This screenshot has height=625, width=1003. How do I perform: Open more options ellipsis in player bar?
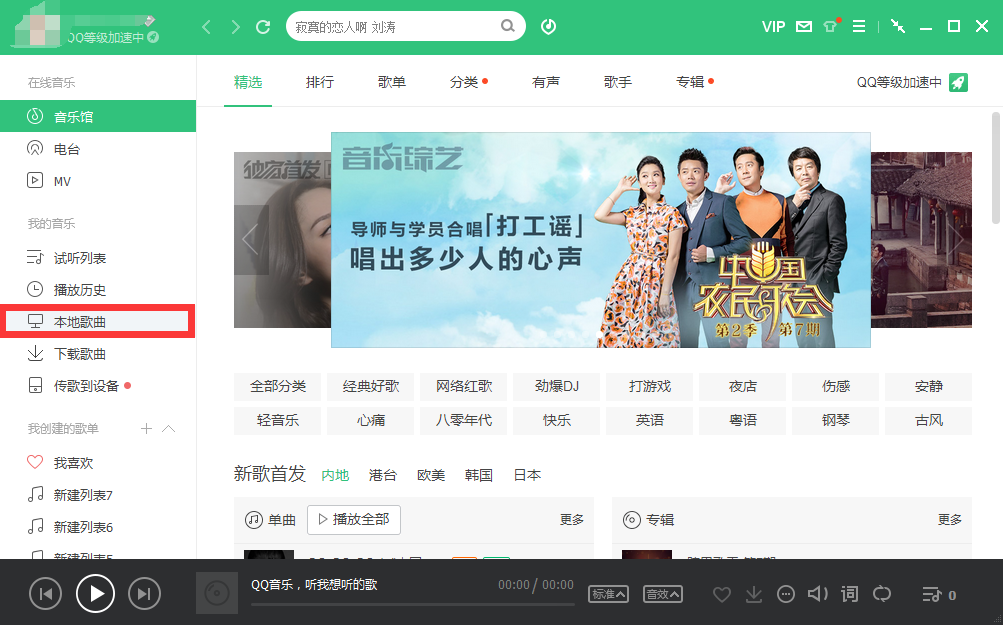point(786,594)
